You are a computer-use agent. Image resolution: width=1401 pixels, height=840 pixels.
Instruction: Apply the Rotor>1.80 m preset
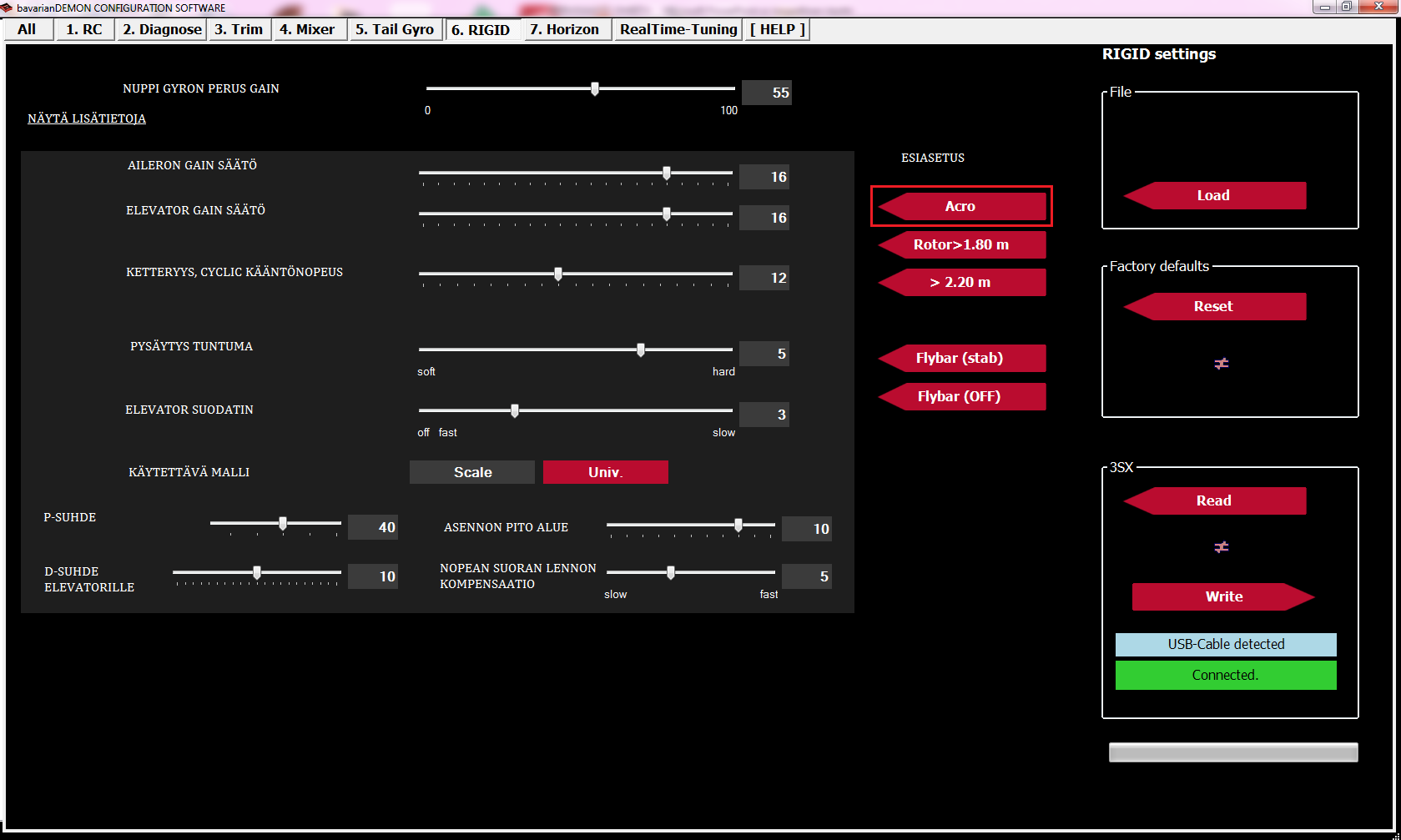coord(961,244)
